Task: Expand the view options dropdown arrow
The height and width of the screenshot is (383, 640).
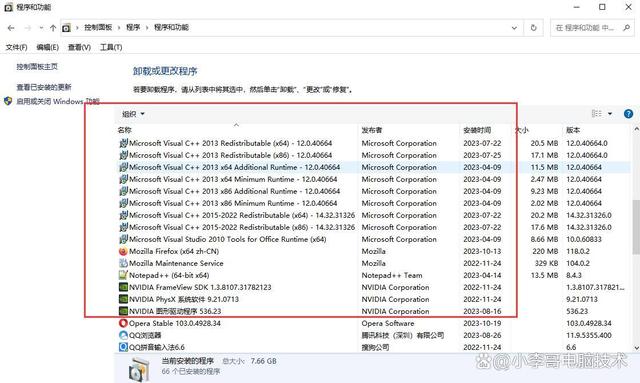Action: (610, 114)
